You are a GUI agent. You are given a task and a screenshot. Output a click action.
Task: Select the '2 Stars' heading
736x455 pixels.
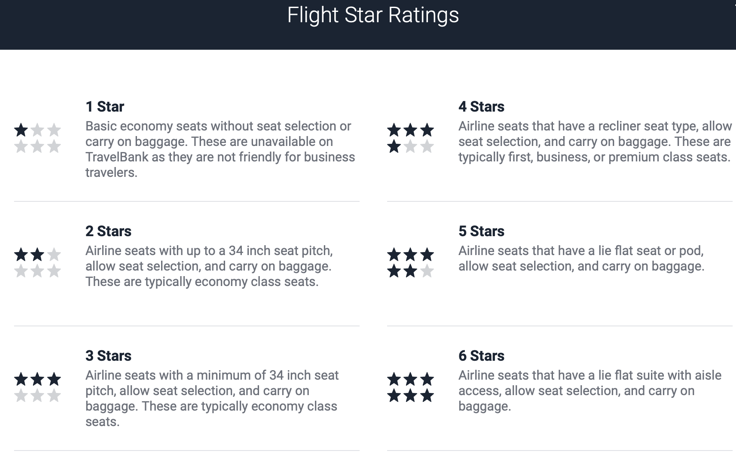pyautogui.click(x=108, y=231)
